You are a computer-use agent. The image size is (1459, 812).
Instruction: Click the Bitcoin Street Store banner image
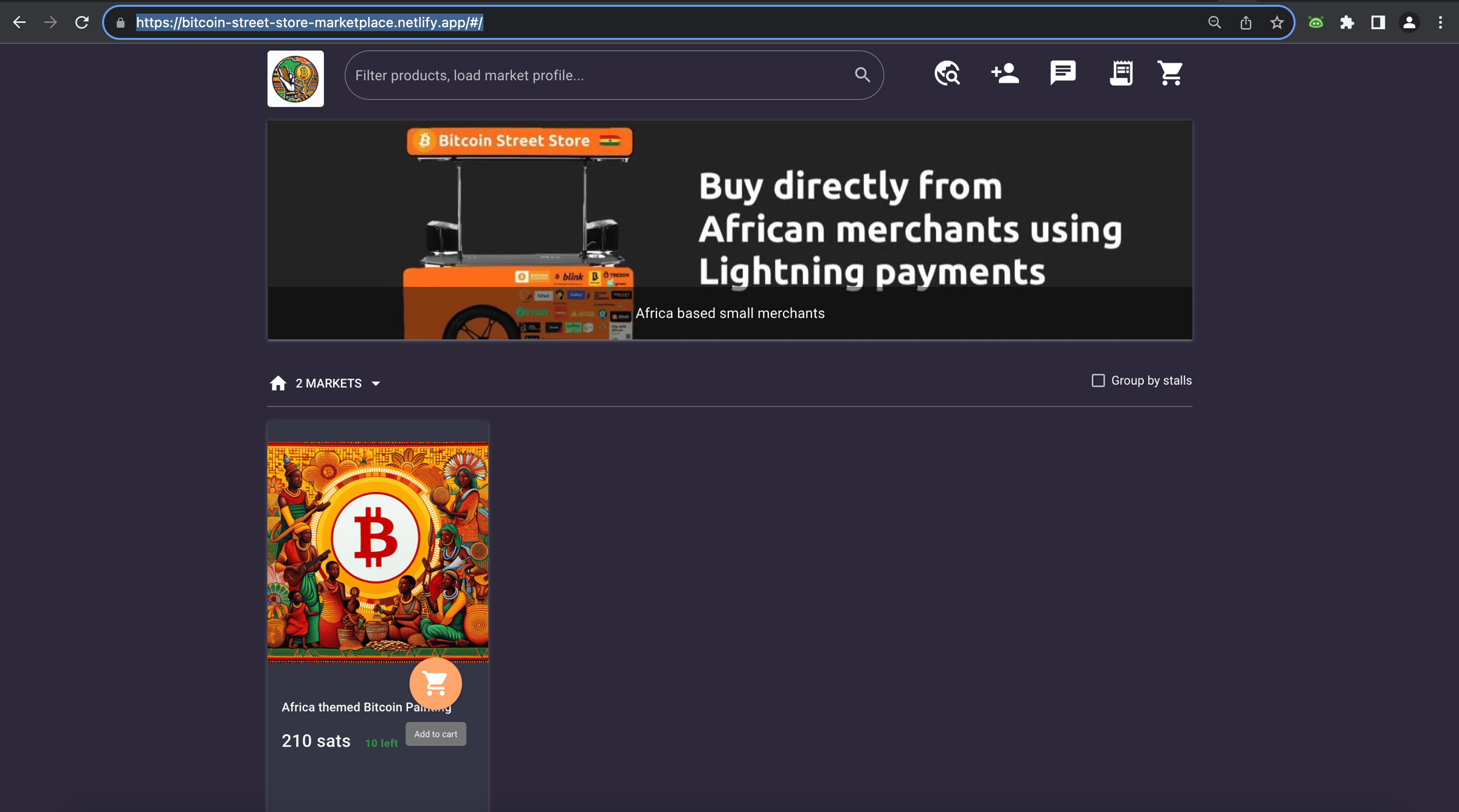pyautogui.click(x=729, y=230)
